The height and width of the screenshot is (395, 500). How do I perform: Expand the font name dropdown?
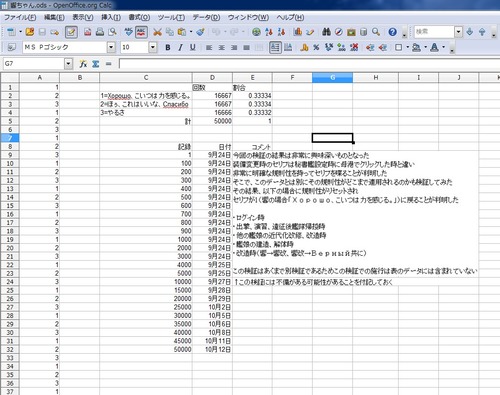click(111, 47)
